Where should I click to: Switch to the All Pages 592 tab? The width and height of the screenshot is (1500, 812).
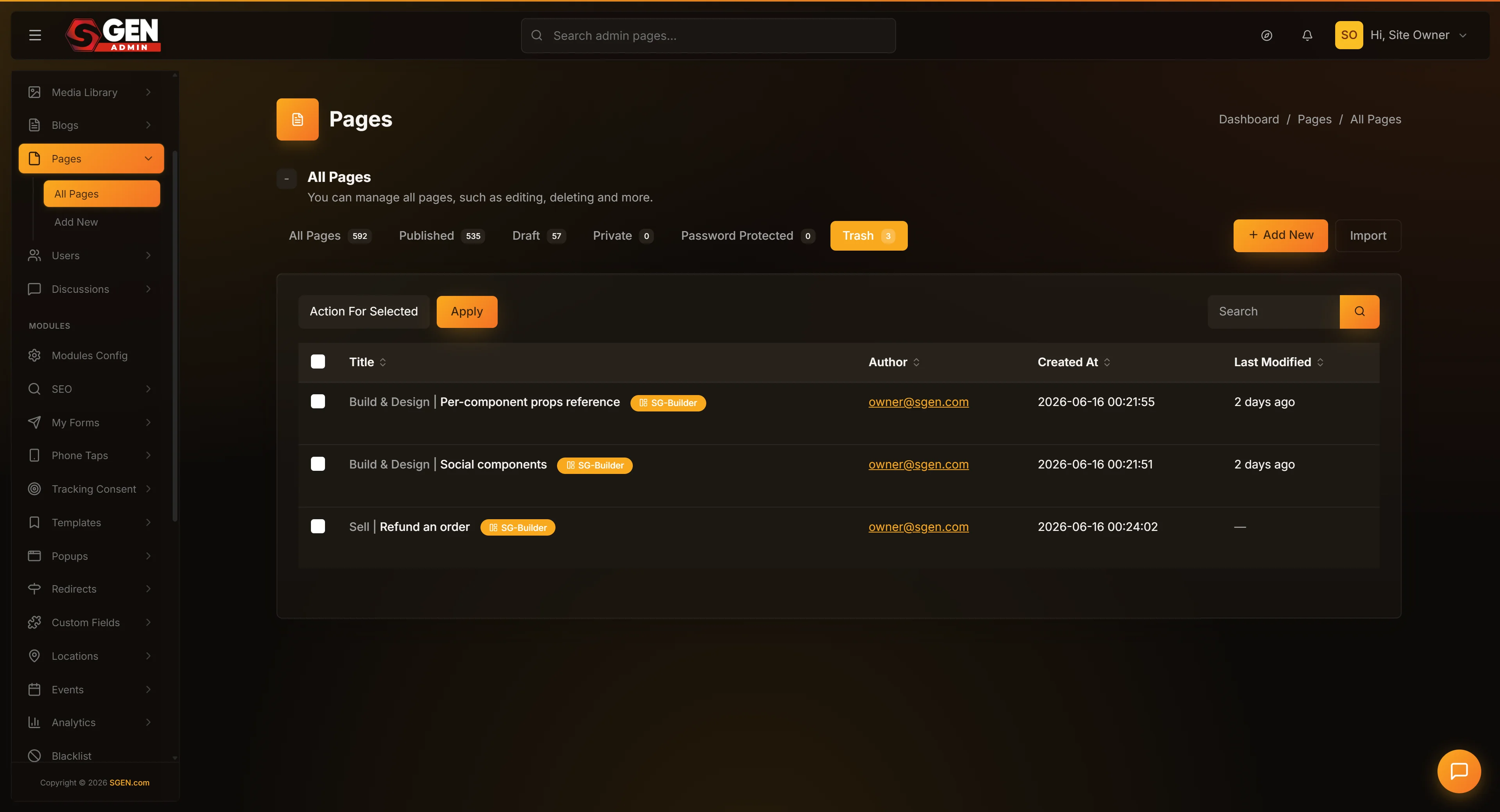pyautogui.click(x=330, y=236)
